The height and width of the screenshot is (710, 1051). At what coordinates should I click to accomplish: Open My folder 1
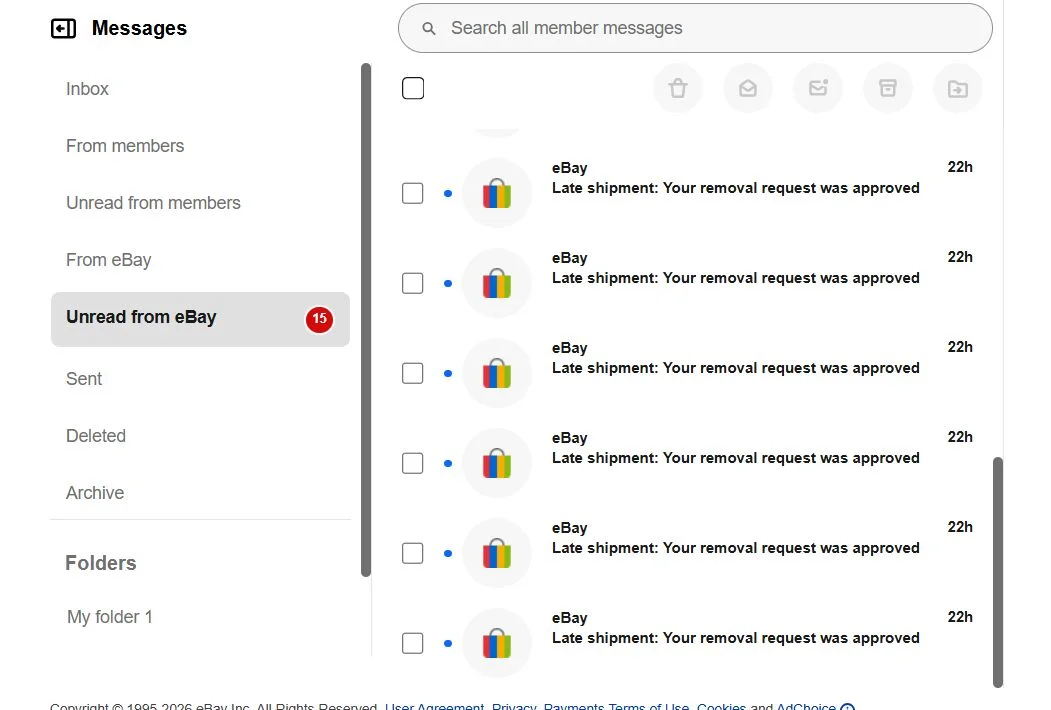(x=110, y=617)
